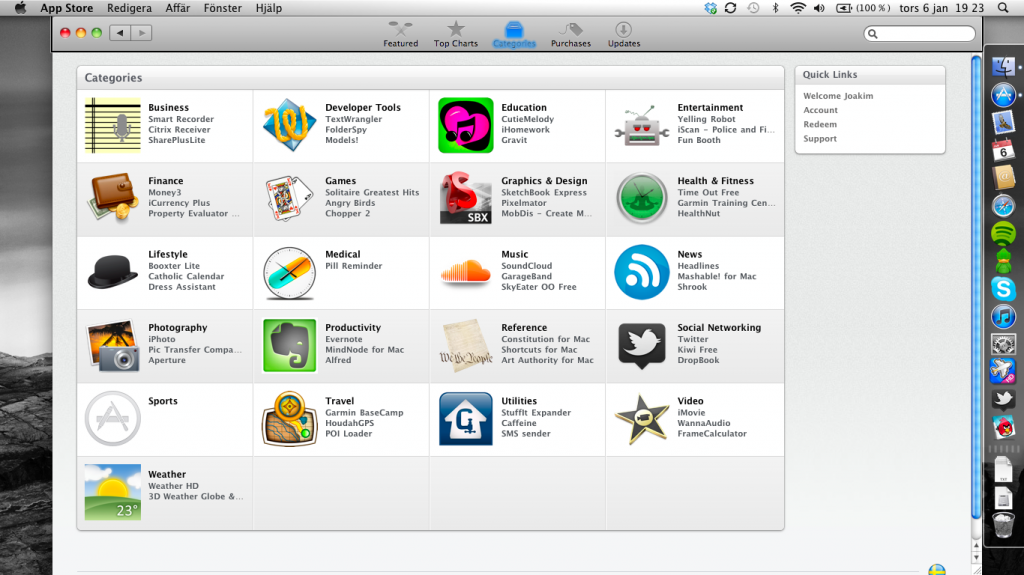Switch to the Top Charts tab

pos(456,35)
